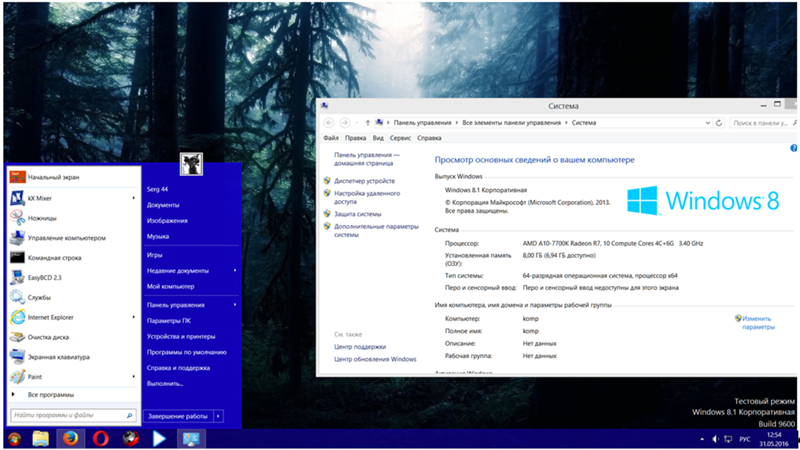Open the arrow next to Завершение работы
This screenshot has height=450, width=800.
point(219,415)
